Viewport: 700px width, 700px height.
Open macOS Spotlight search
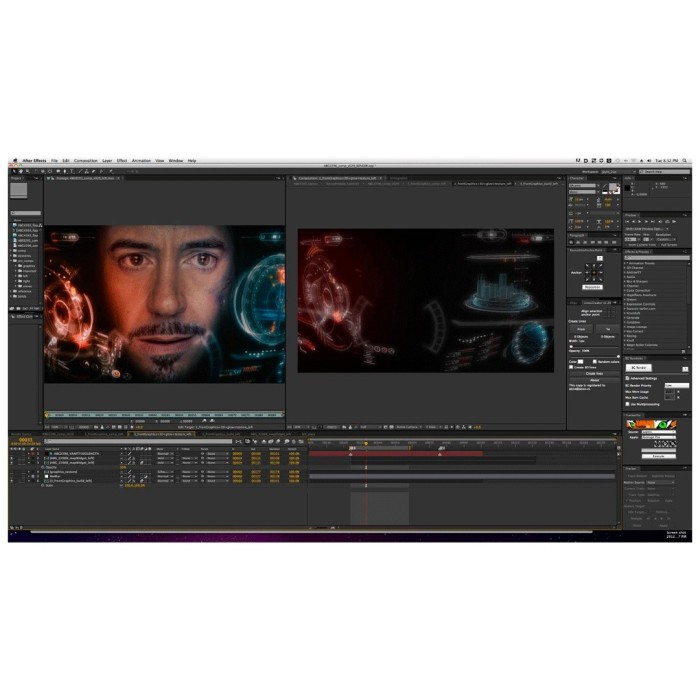click(684, 161)
